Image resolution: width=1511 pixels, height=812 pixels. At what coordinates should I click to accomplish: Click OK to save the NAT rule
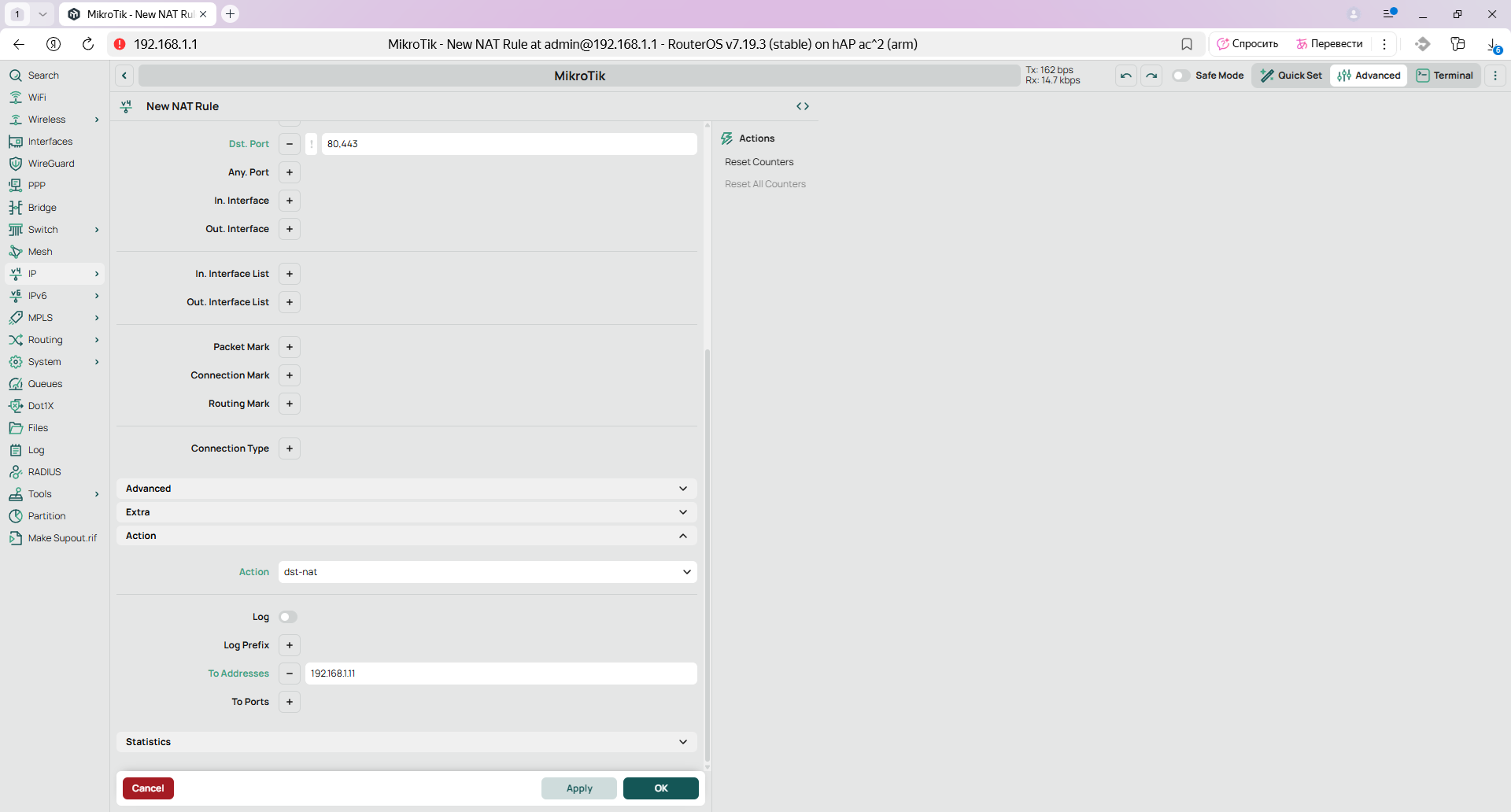[x=661, y=788]
